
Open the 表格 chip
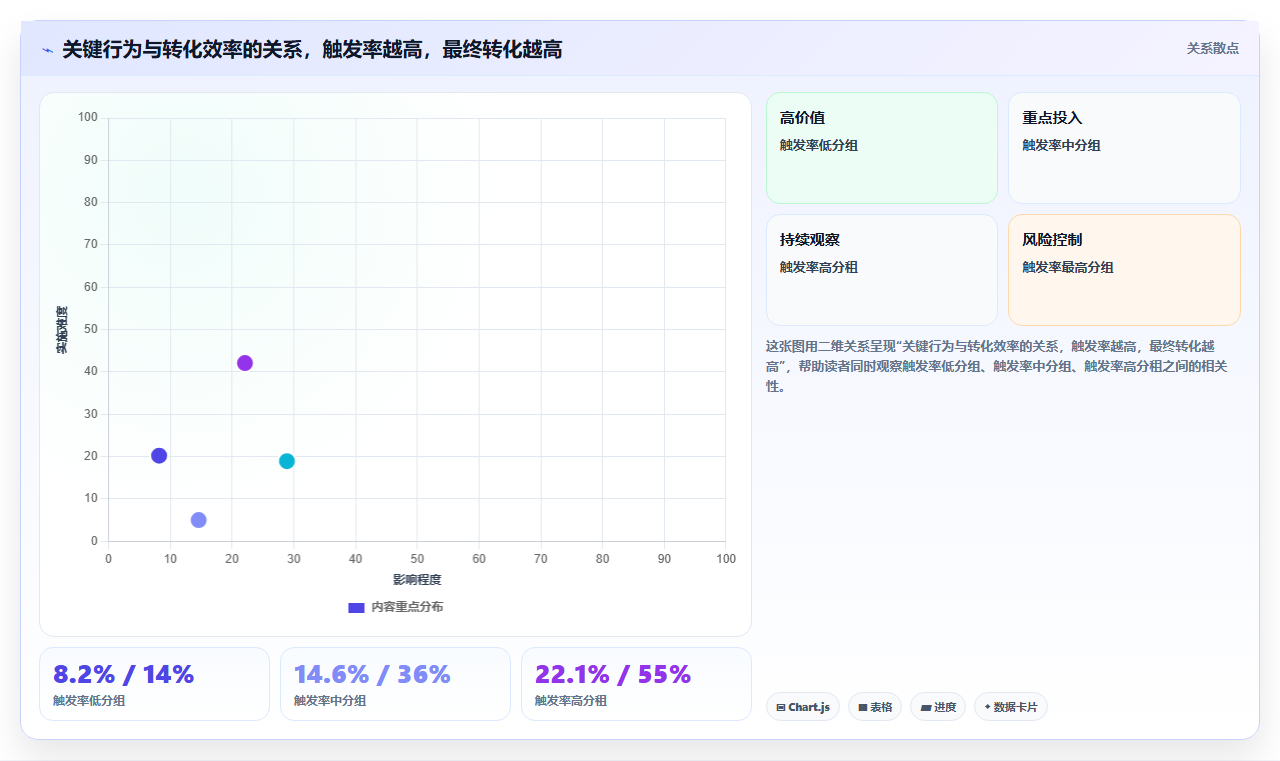875,707
